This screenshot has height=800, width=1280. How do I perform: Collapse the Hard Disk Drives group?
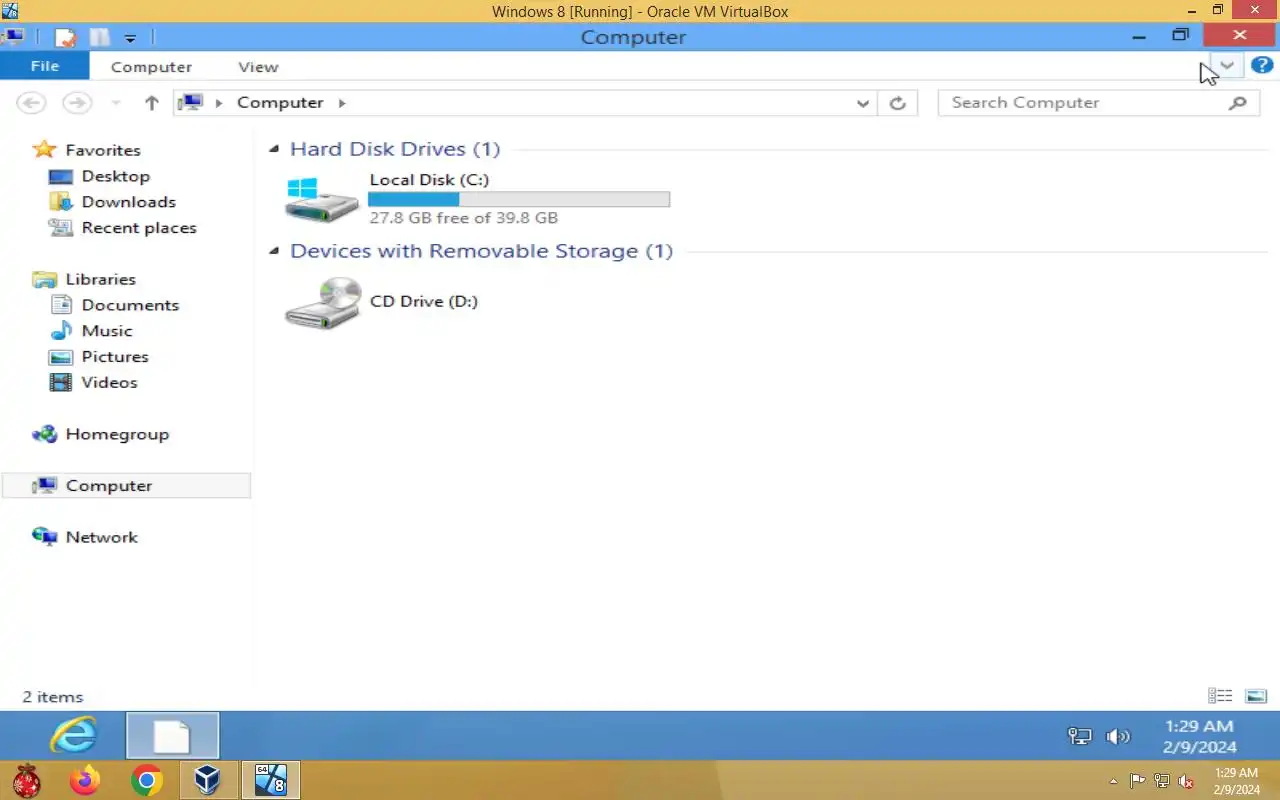coord(274,149)
